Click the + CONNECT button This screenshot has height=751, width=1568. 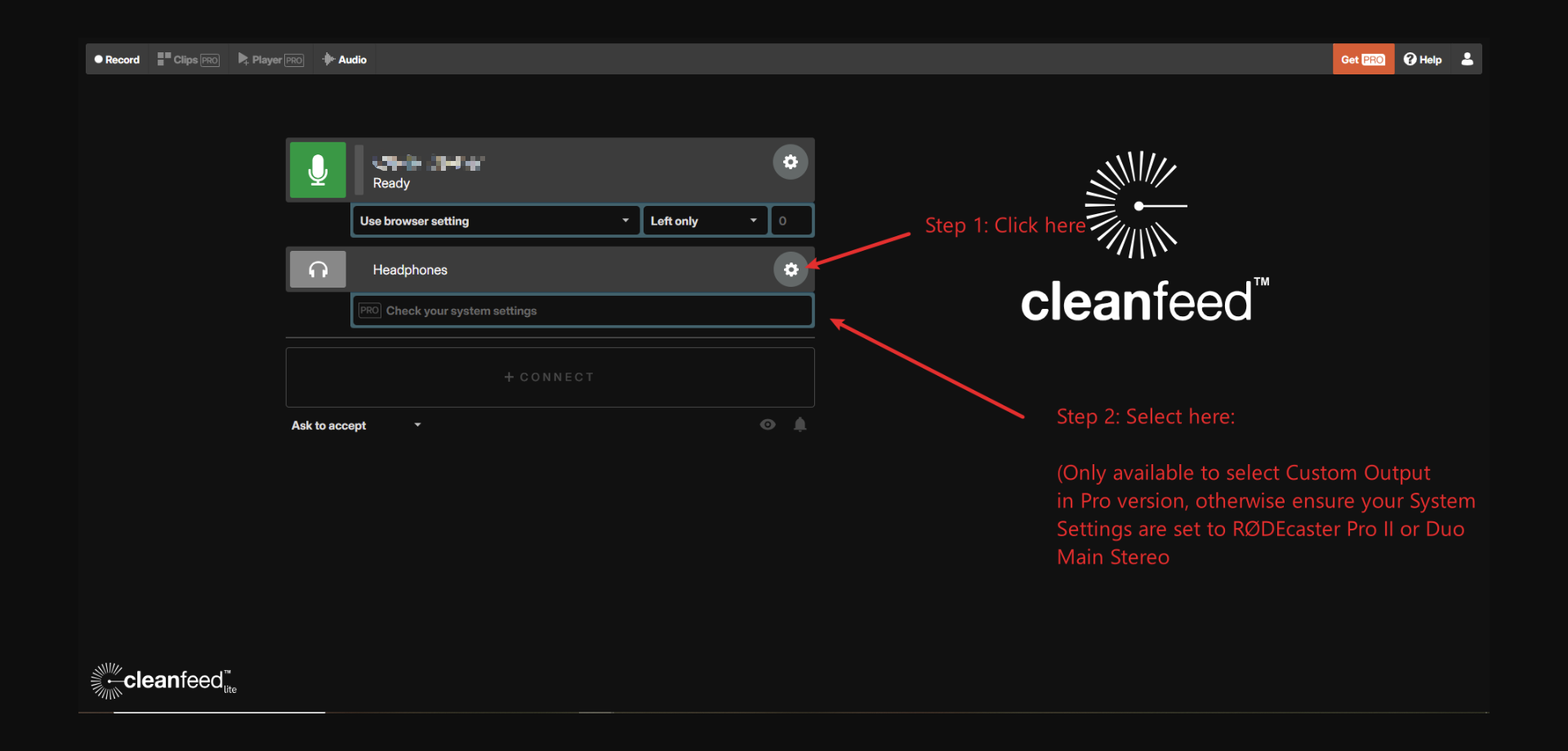(550, 377)
